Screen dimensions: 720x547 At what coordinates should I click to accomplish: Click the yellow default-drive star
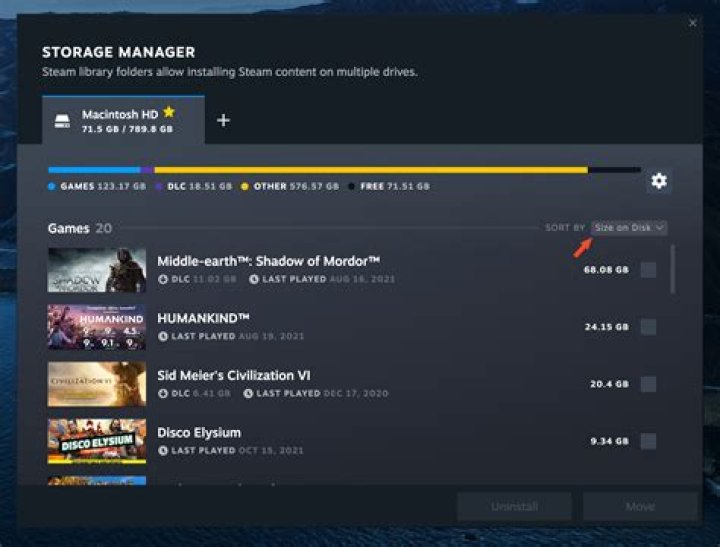click(169, 112)
